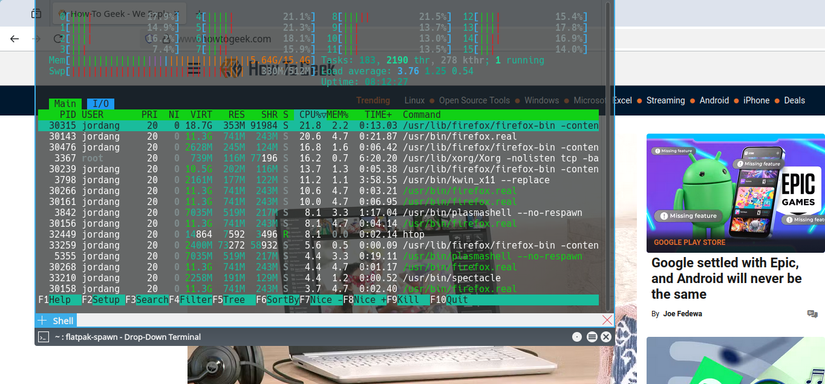The width and height of the screenshot is (825, 384).
Task: Select the Shell session tab
Action: click(x=63, y=320)
